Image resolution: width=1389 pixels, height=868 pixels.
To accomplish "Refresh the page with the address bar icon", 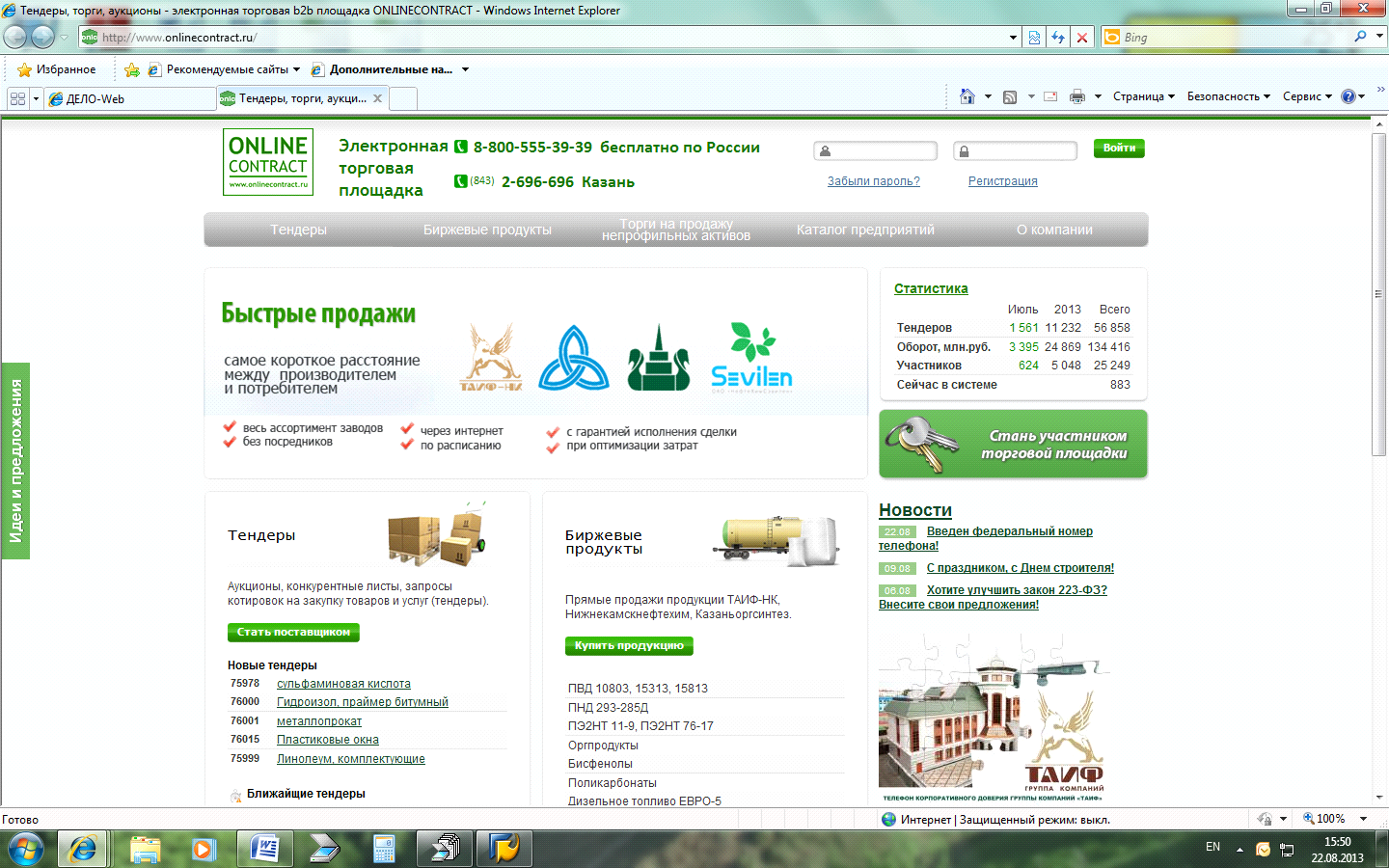I will 1058,38.
